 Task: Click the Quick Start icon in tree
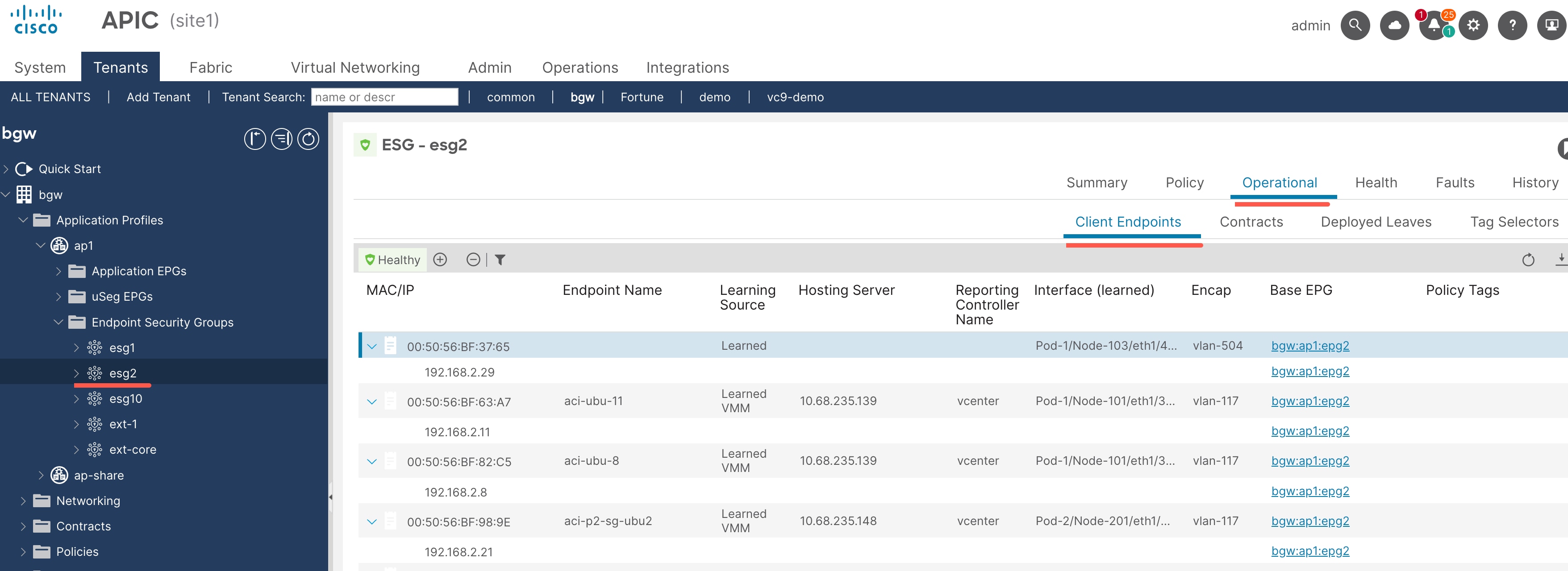[x=24, y=169]
